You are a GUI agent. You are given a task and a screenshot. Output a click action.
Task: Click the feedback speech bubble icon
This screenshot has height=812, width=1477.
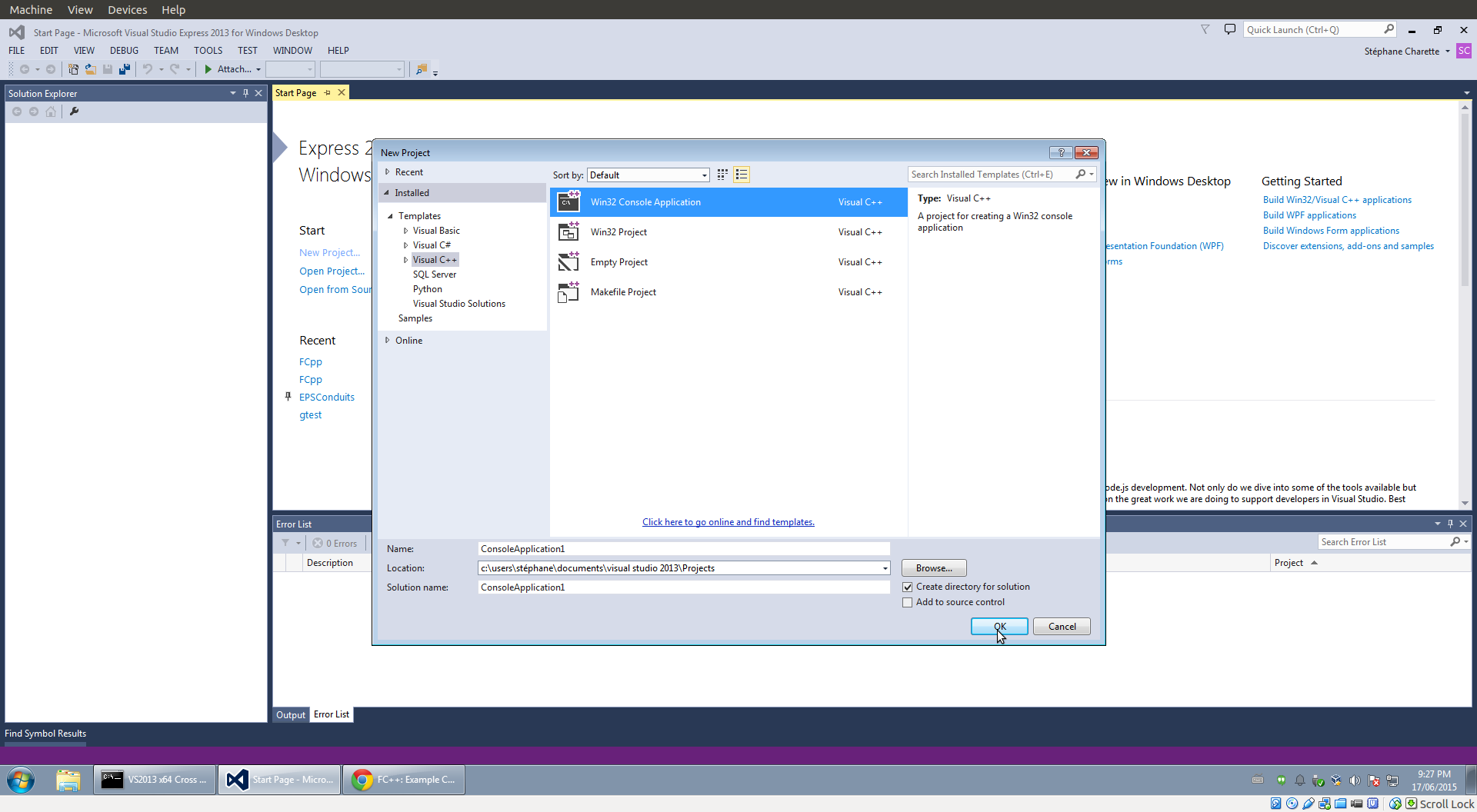(x=1229, y=29)
